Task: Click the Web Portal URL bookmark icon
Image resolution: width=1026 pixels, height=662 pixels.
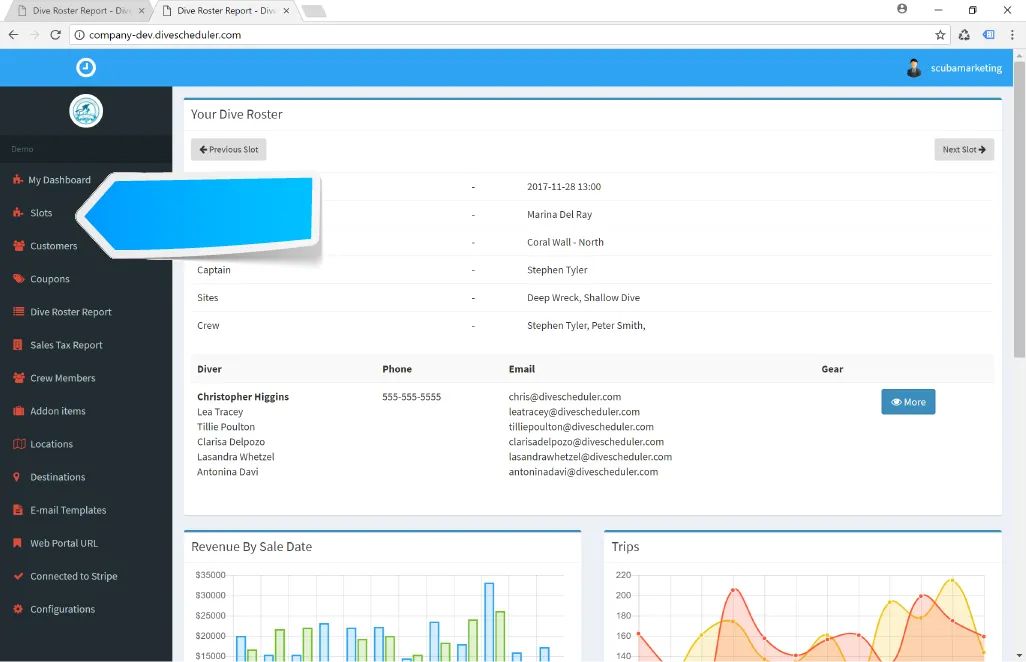Action: (17, 543)
